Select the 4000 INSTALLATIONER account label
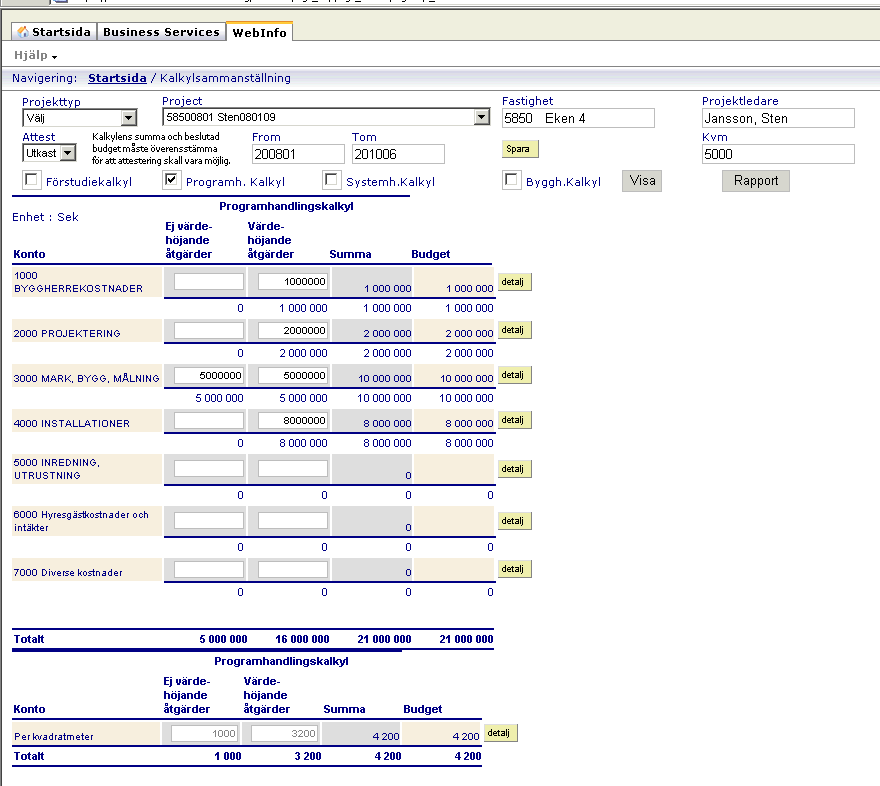 tap(71, 424)
